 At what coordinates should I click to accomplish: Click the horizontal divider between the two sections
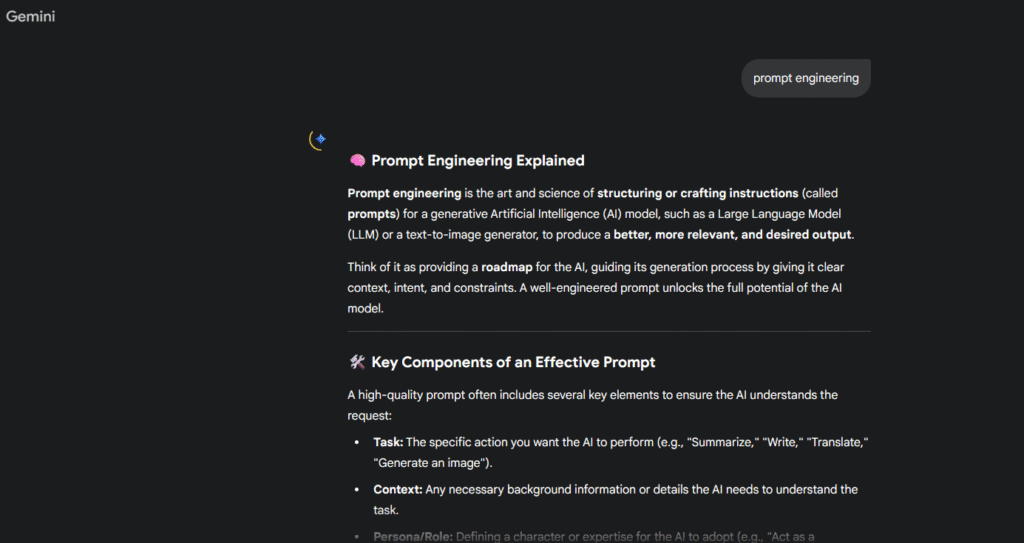(x=609, y=331)
